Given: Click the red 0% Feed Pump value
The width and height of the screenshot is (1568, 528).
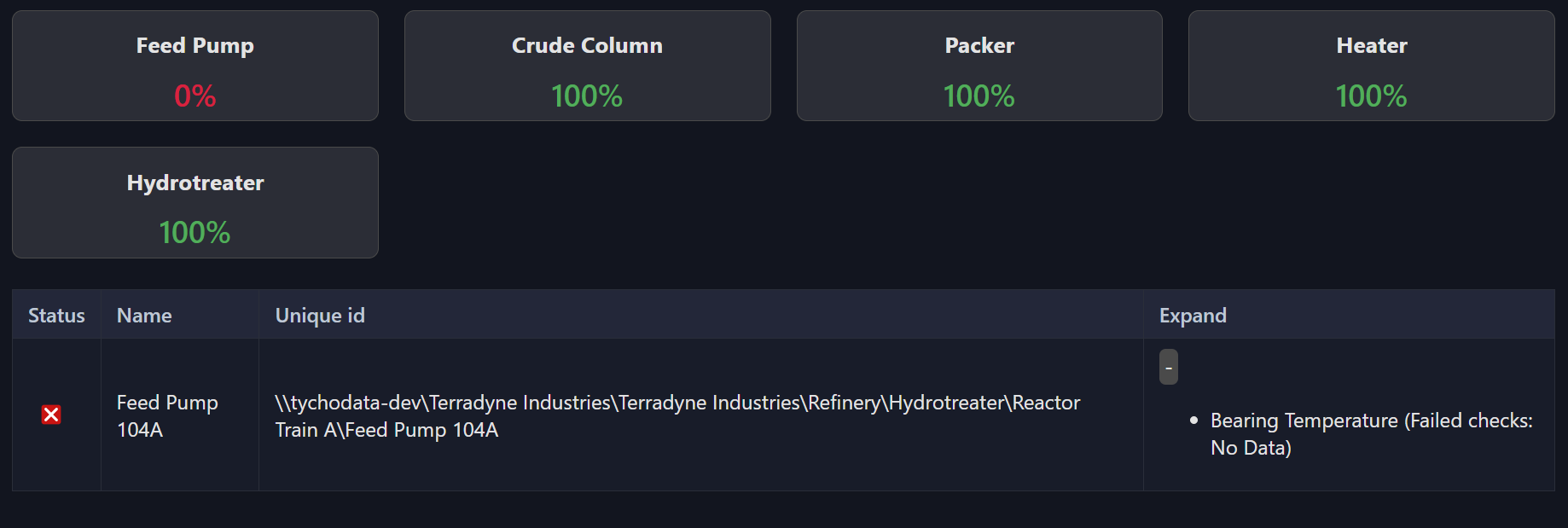Looking at the screenshot, I should [x=195, y=96].
